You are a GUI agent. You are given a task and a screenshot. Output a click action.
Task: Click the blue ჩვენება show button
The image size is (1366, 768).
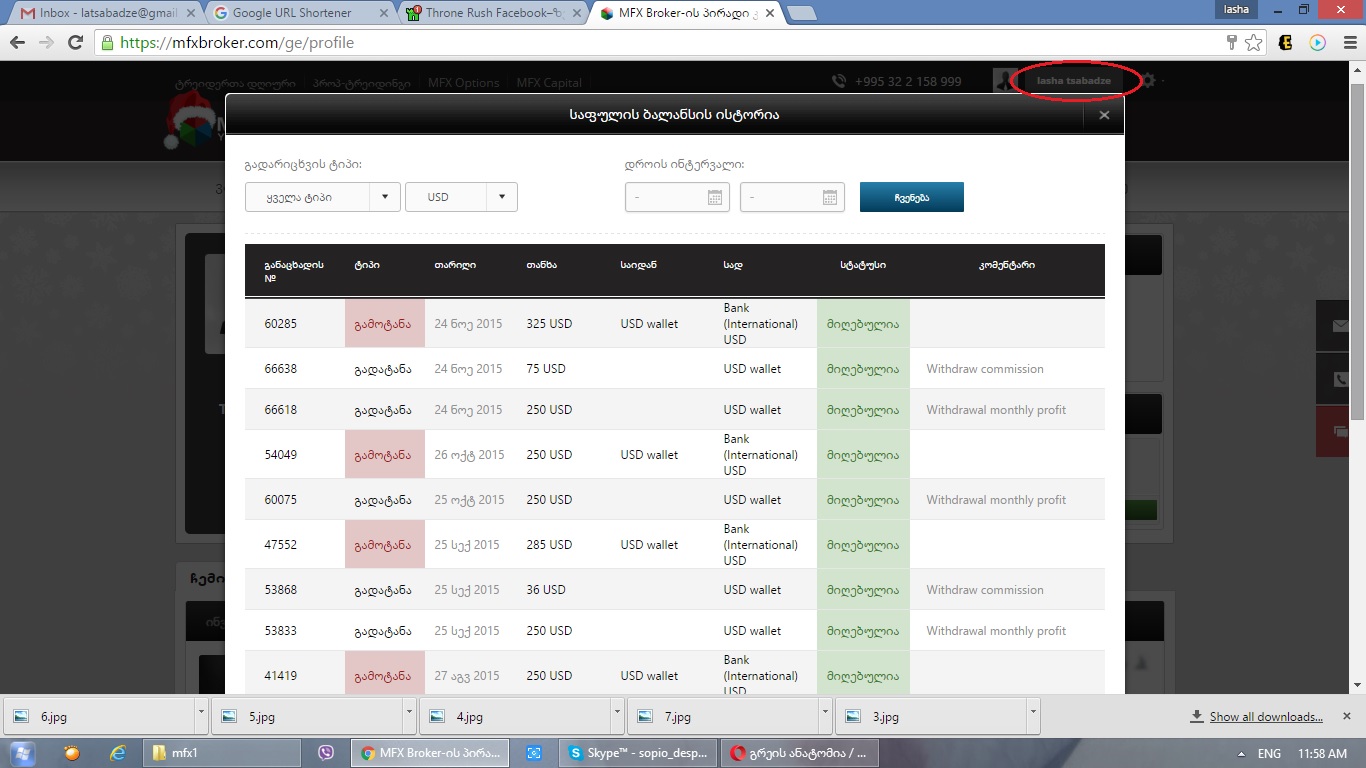point(912,197)
